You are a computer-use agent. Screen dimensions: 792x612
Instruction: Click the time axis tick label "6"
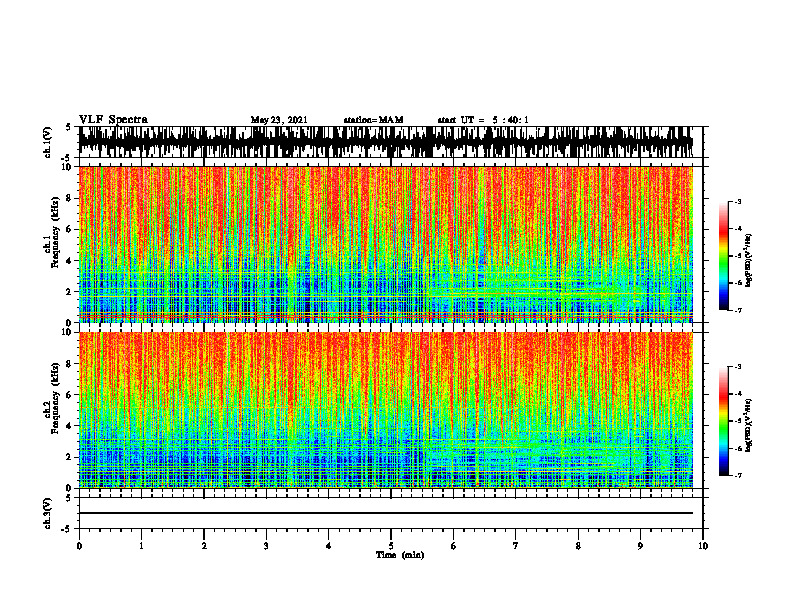click(x=454, y=546)
